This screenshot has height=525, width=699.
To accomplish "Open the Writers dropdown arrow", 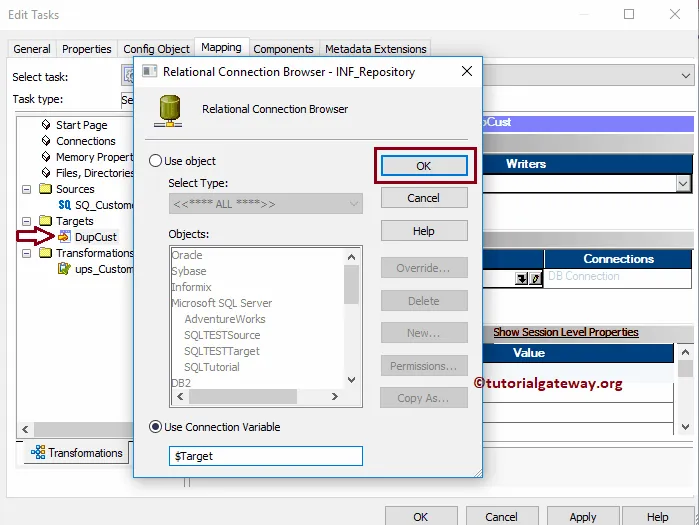I will click(x=683, y=183).
